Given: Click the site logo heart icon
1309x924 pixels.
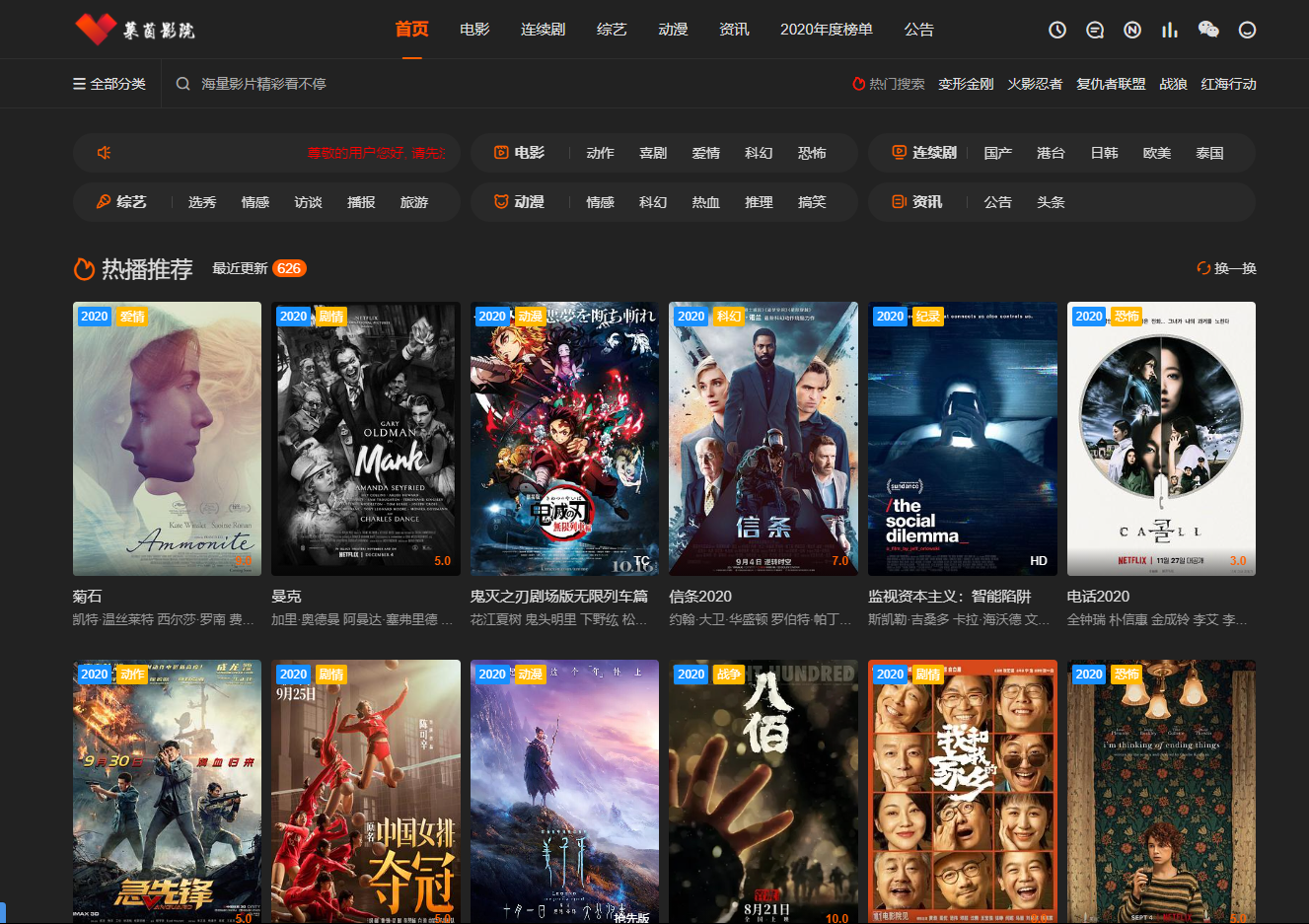Looking at the screenshot, I should [x=96, y=29].
